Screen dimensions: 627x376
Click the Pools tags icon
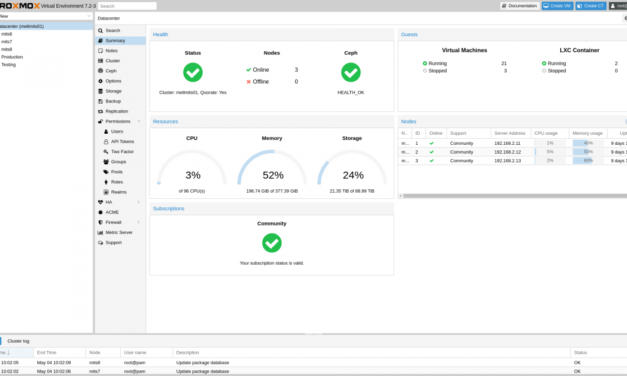(x=106, y=172)
